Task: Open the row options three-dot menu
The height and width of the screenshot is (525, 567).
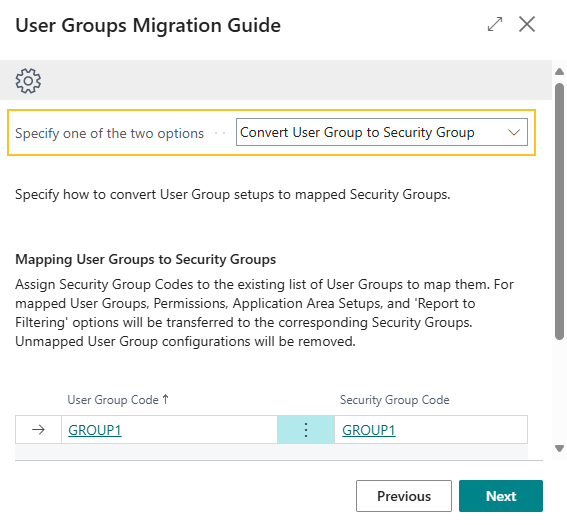Action: 306,430
